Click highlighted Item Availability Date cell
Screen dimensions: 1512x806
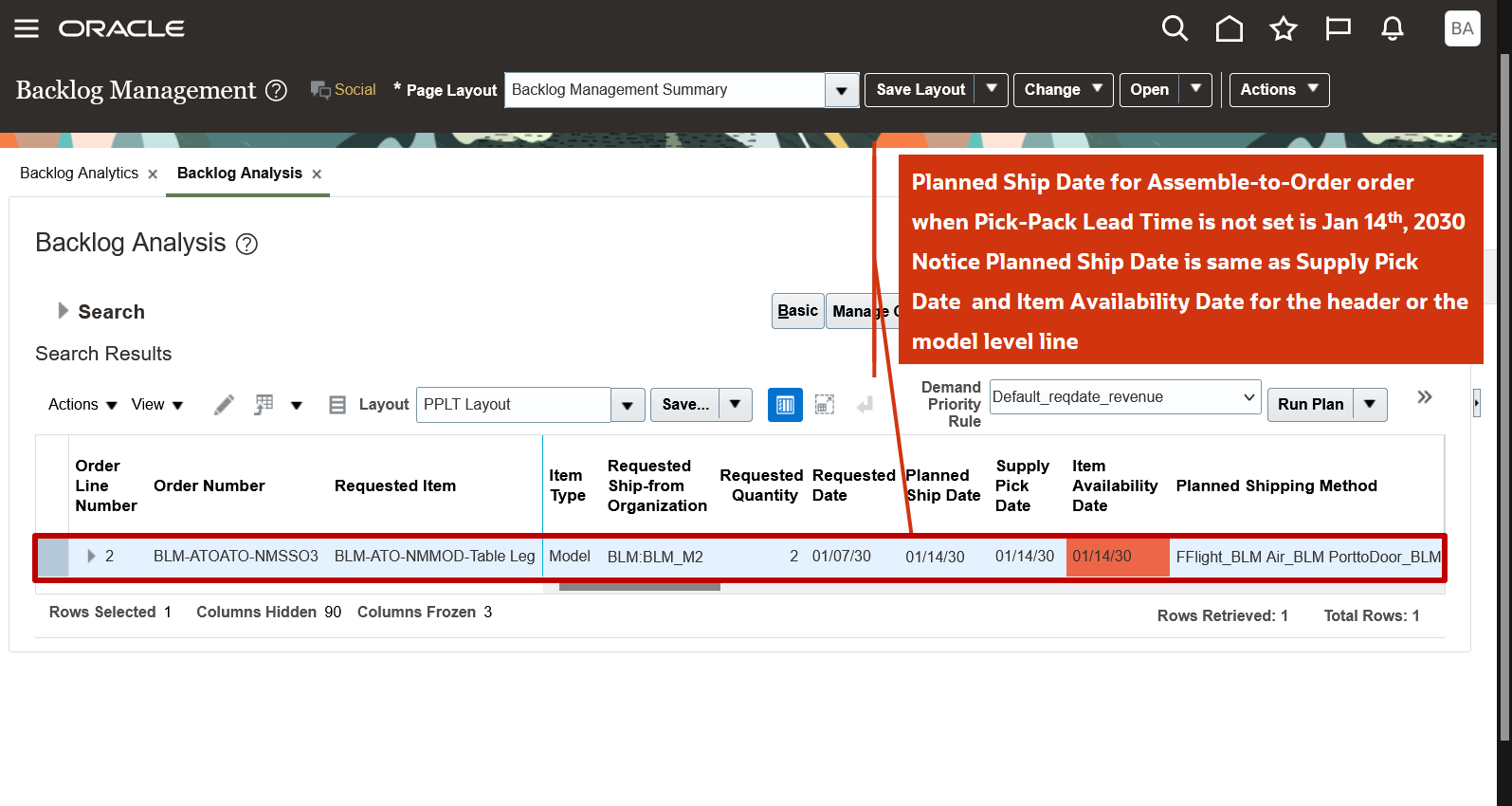click(x=1118, y=557)
